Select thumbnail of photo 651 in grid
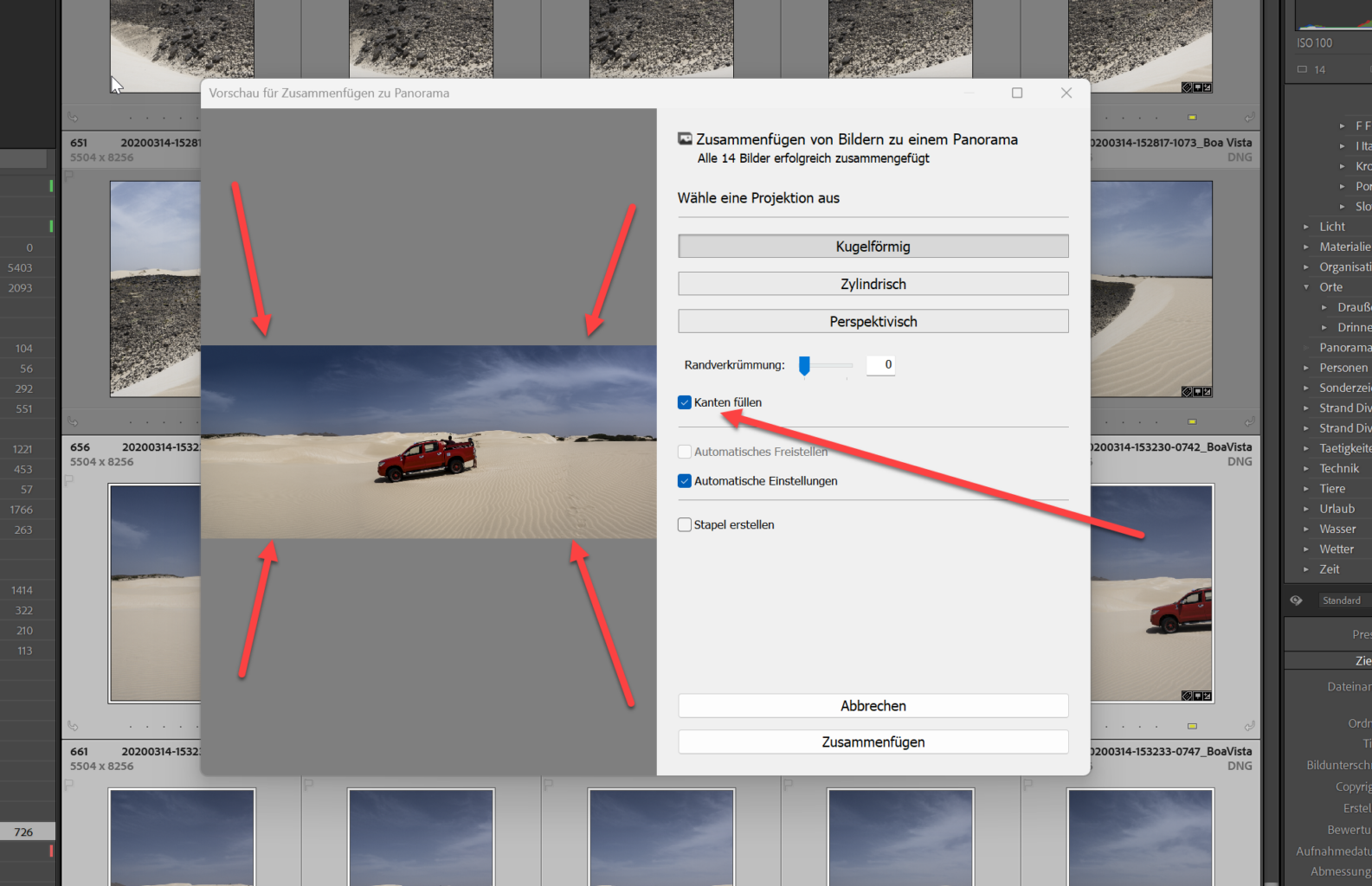The height and width of the screenshot is (886, 1372). point(156,289)
